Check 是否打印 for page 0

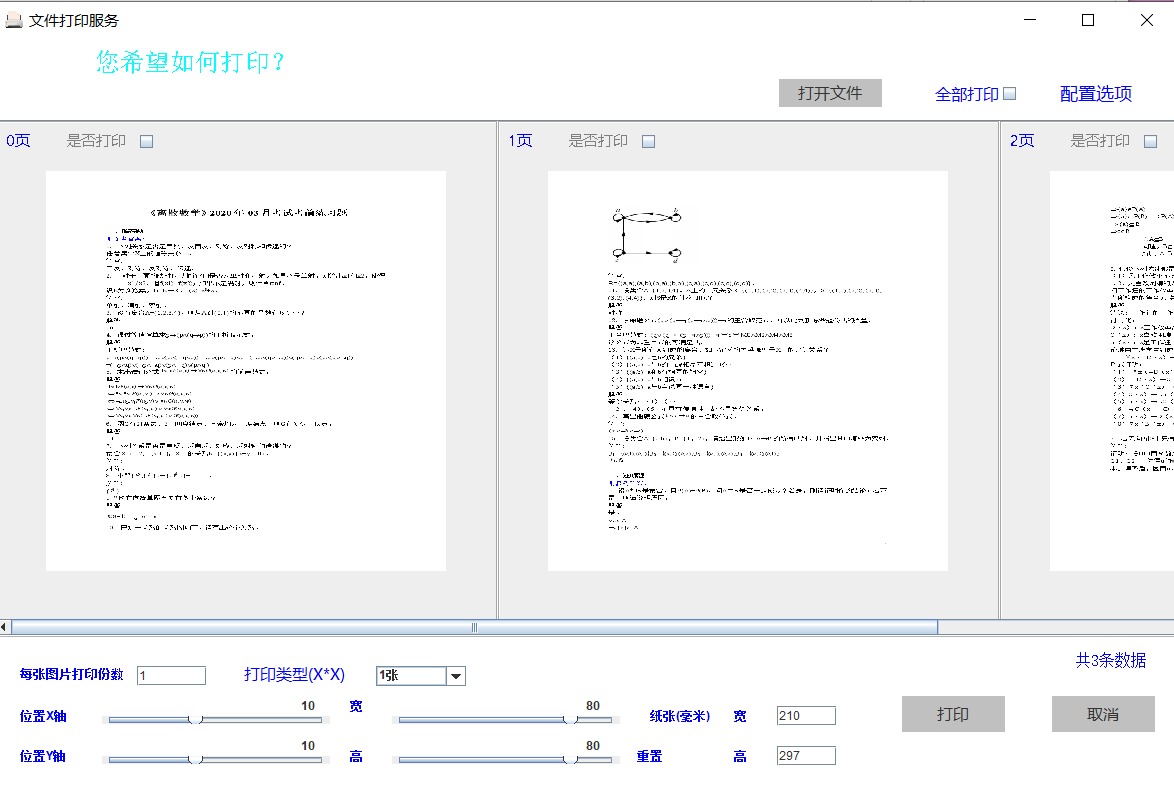click(146, 141)
